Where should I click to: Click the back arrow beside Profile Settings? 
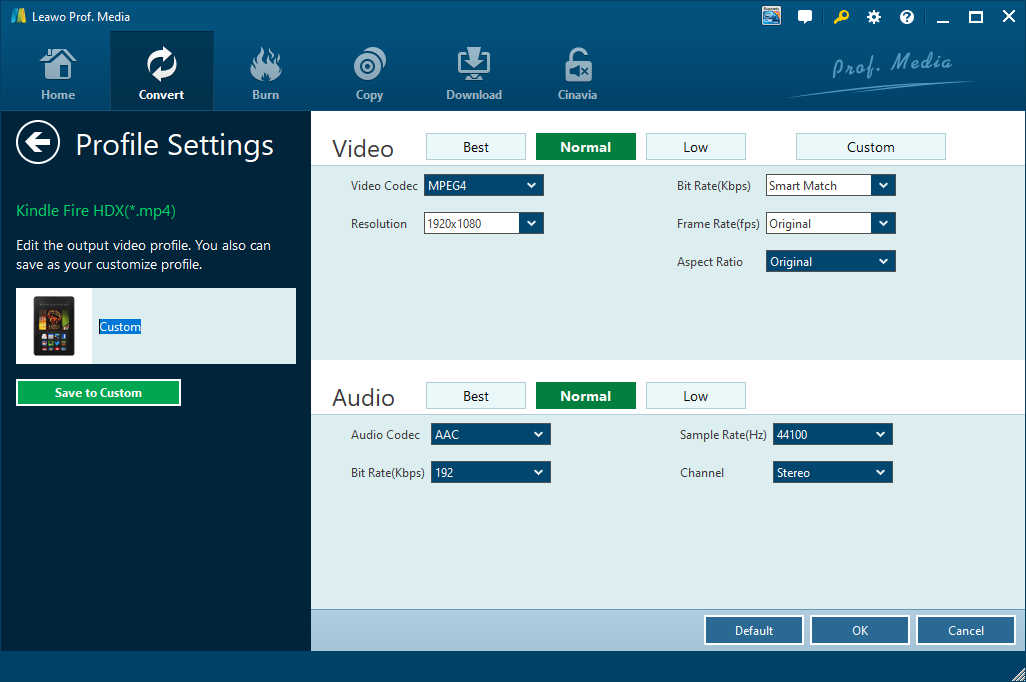coord(38,144)
